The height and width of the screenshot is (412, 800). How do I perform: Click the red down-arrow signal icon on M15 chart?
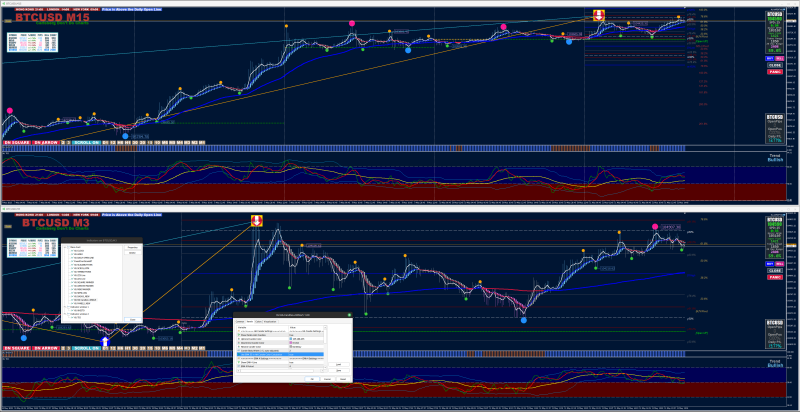(x=598, y=15)
